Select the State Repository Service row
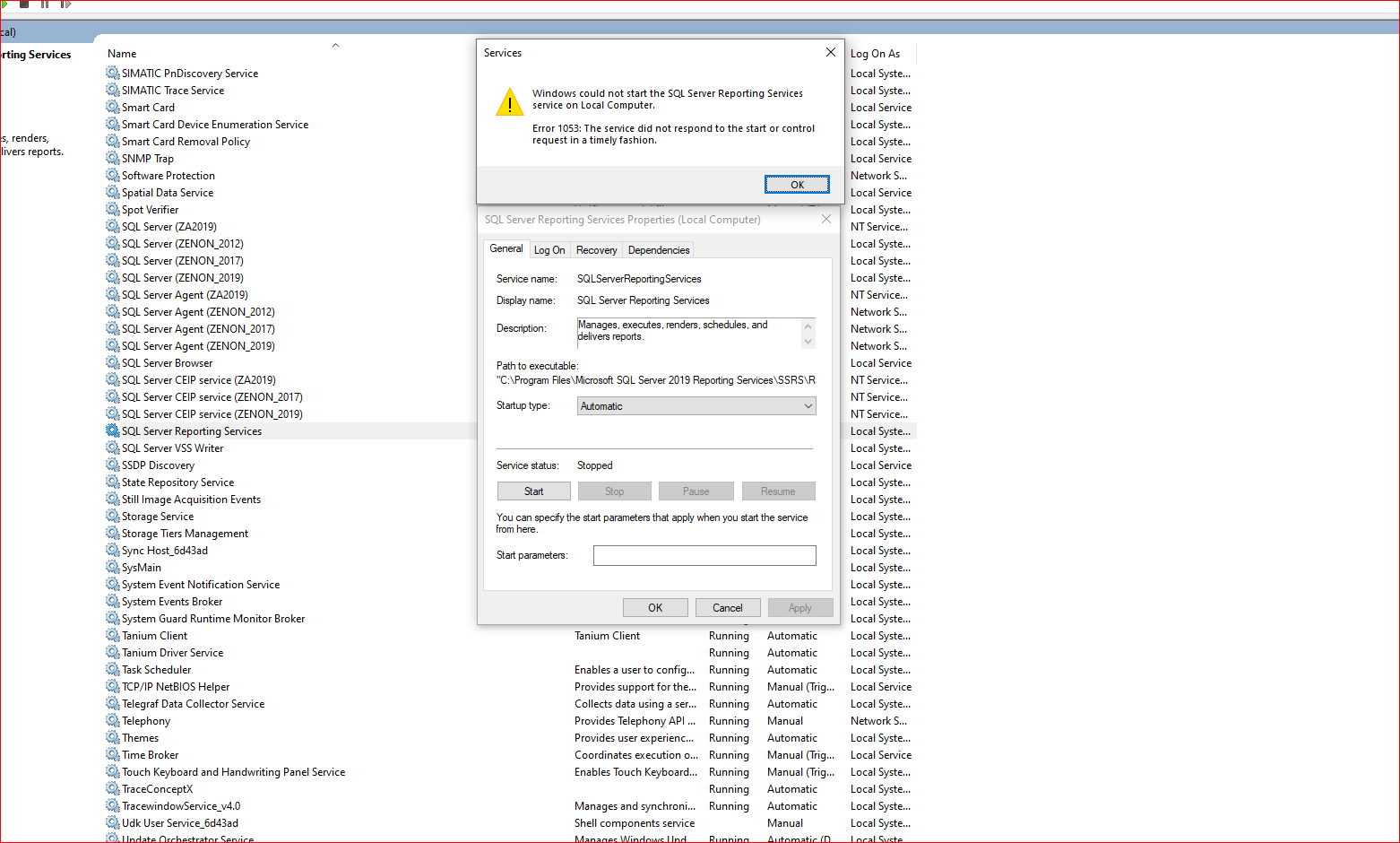Viewport: 1400px width, 843px height. 177,482
